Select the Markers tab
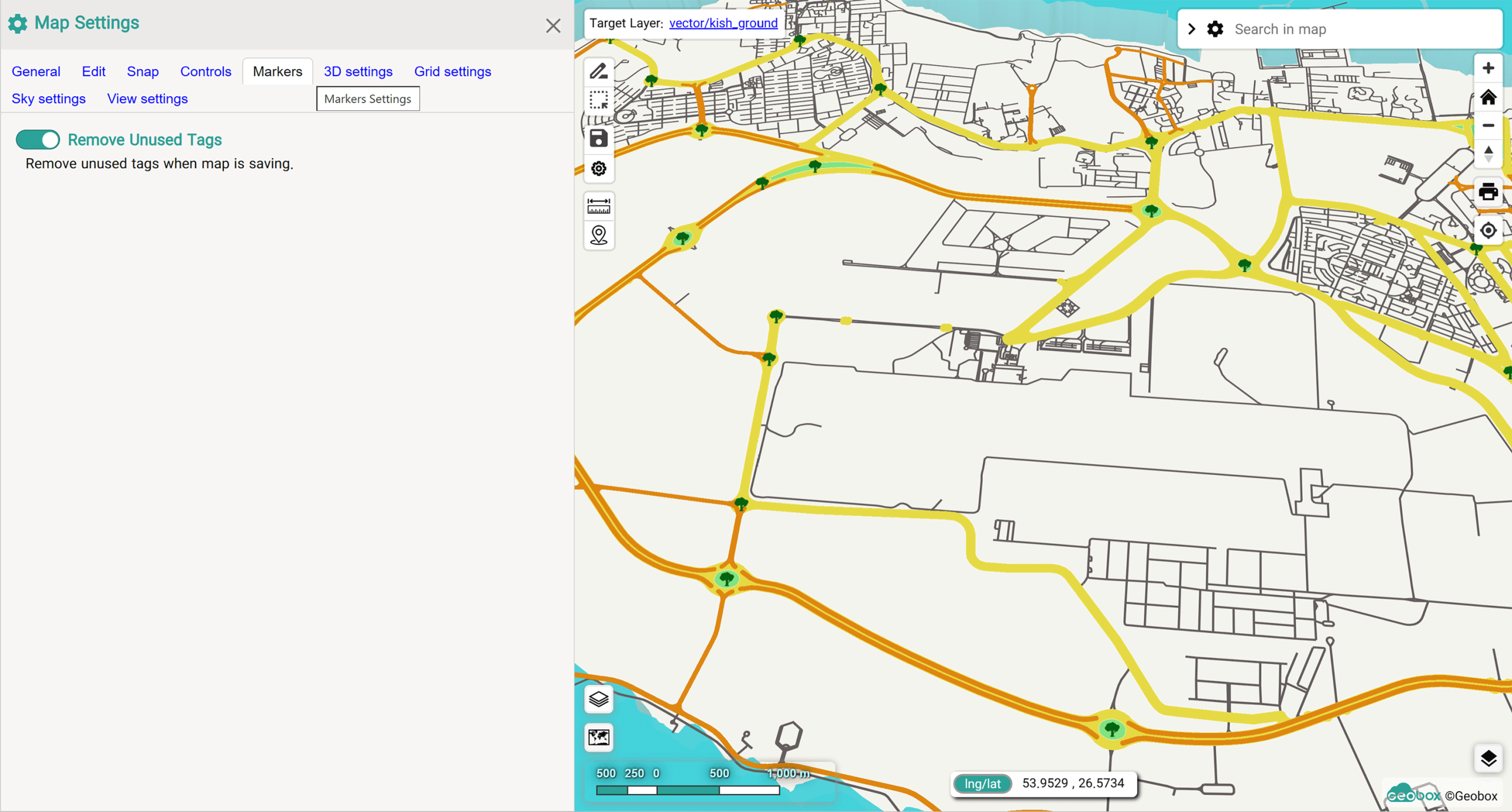 coord(278,71)
